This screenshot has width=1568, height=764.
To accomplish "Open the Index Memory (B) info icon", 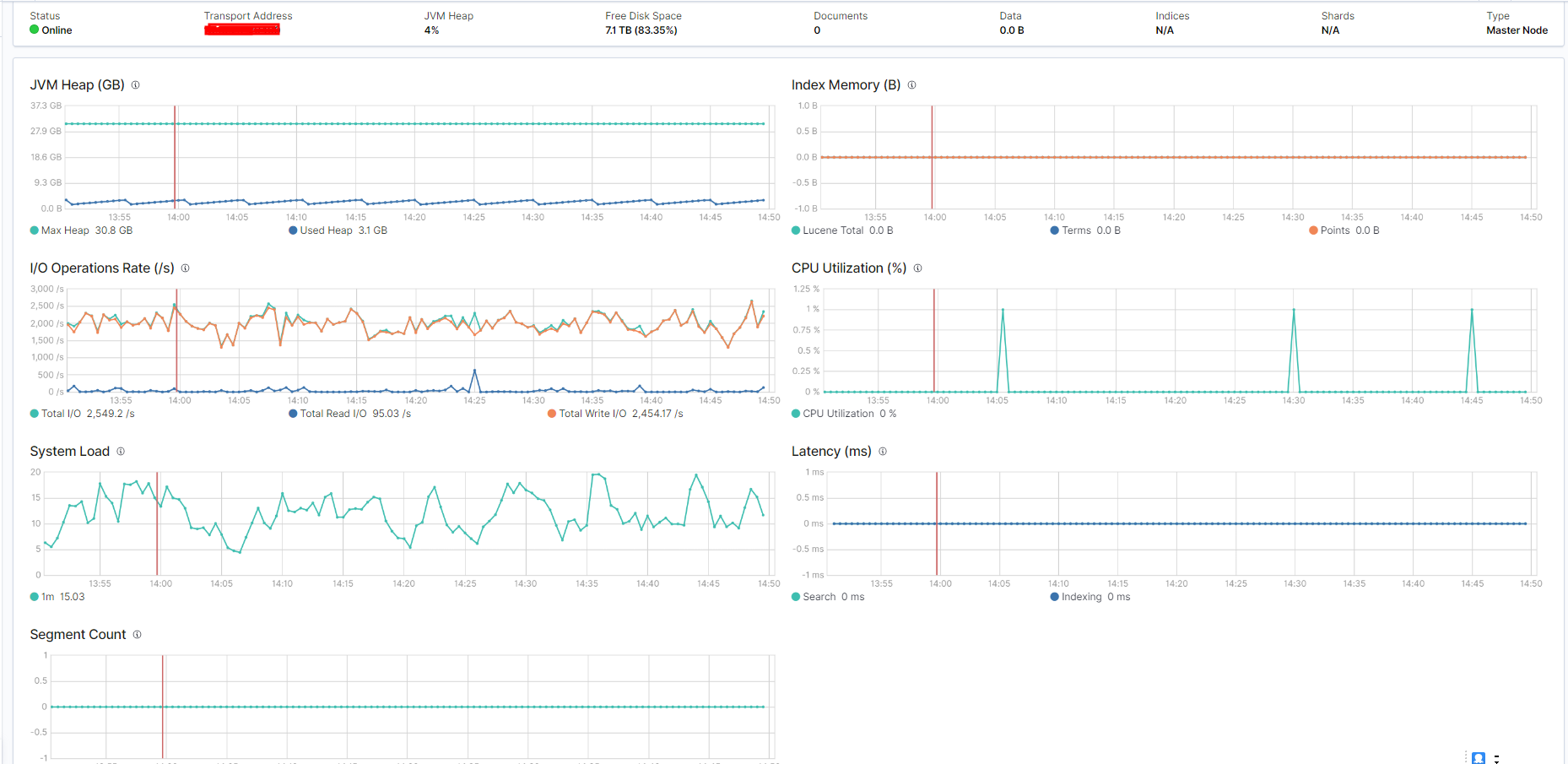I will (911, 85).
